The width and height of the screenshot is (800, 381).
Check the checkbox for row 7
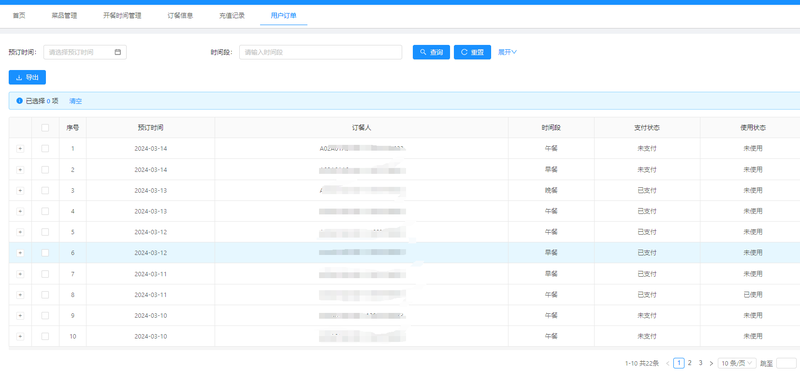[45, 274]
